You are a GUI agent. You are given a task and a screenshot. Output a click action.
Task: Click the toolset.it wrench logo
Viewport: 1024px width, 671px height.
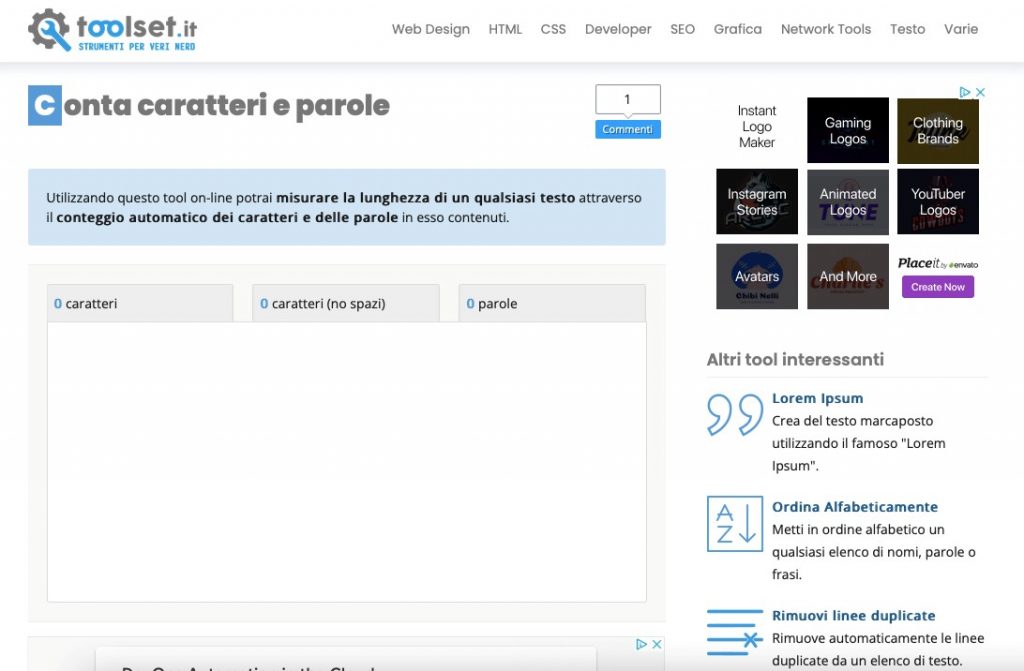coord(50,30)
